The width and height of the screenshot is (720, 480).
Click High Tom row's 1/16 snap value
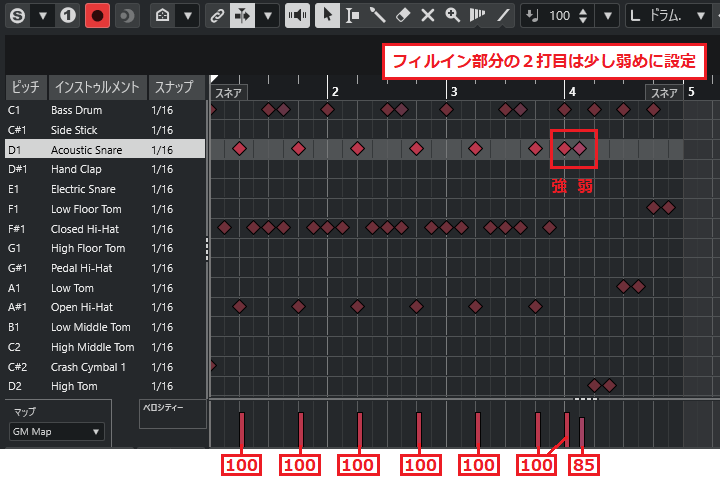[x=163, y=386]
